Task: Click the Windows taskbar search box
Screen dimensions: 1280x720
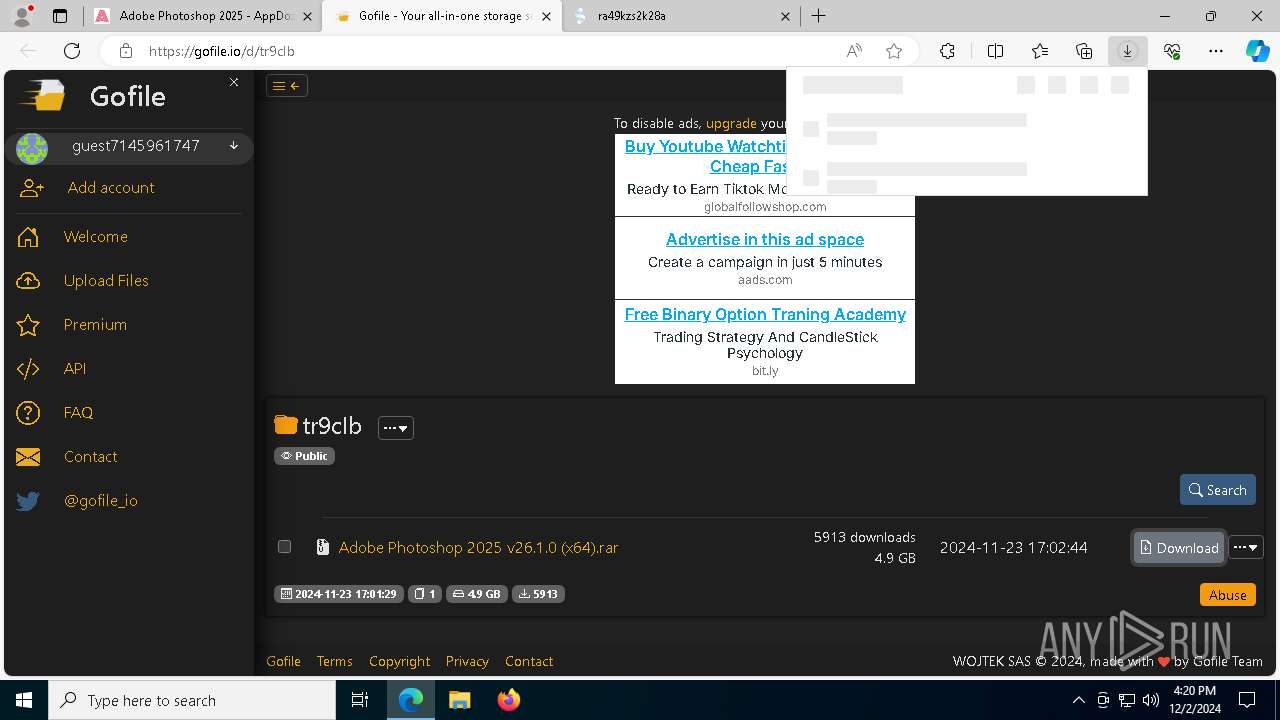Action: point(192,700)
